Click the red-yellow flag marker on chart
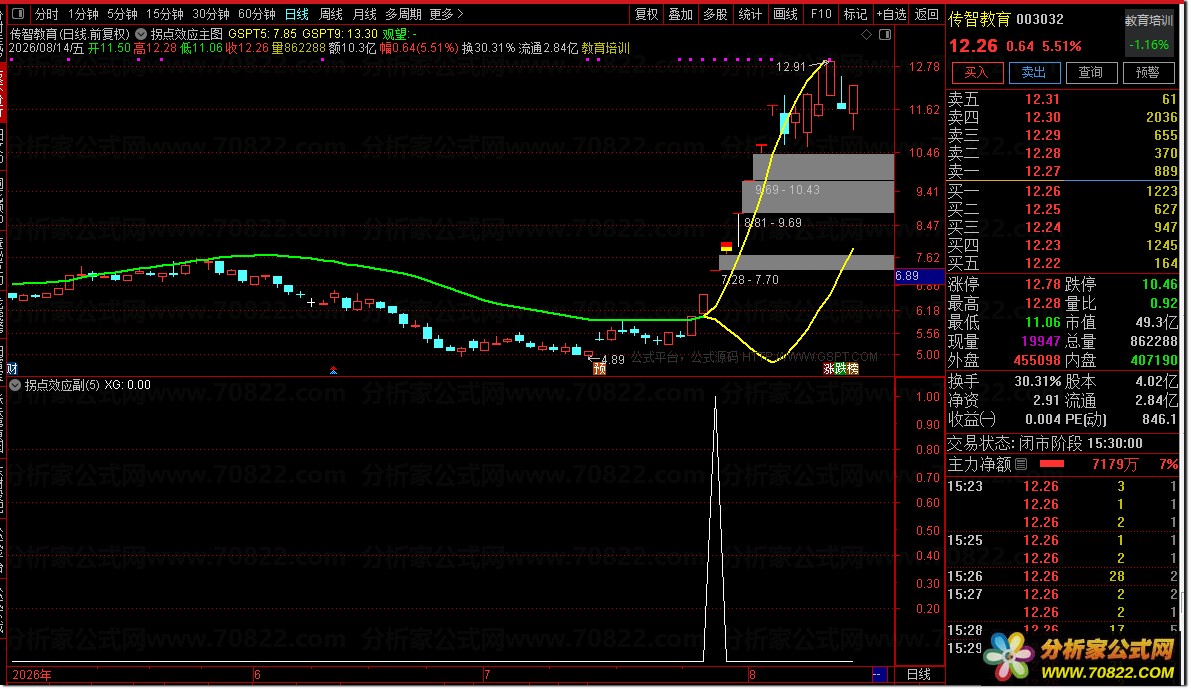 [x=726, y=246]
